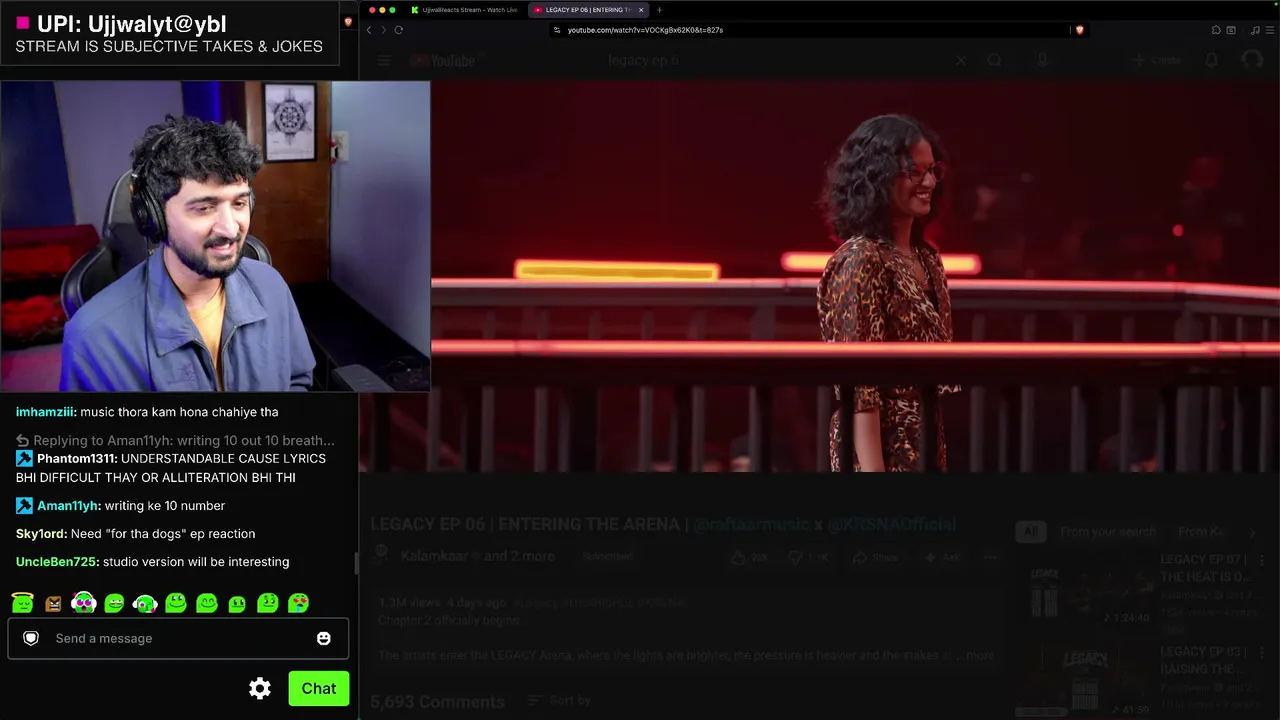Share the Legacy EP 06 video
Screen dimensions: 1280x720
click(875, 557)
